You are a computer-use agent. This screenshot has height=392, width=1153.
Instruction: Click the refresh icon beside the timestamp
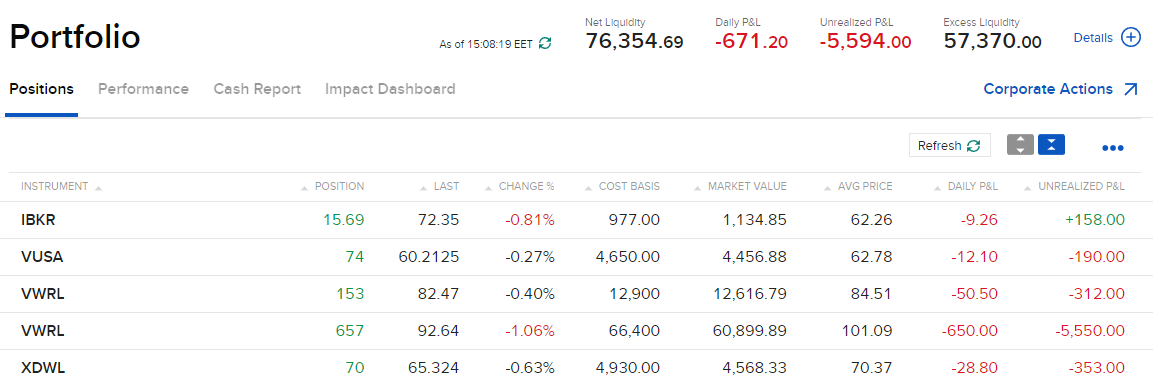pyautogui.click(x=545, y=43)
